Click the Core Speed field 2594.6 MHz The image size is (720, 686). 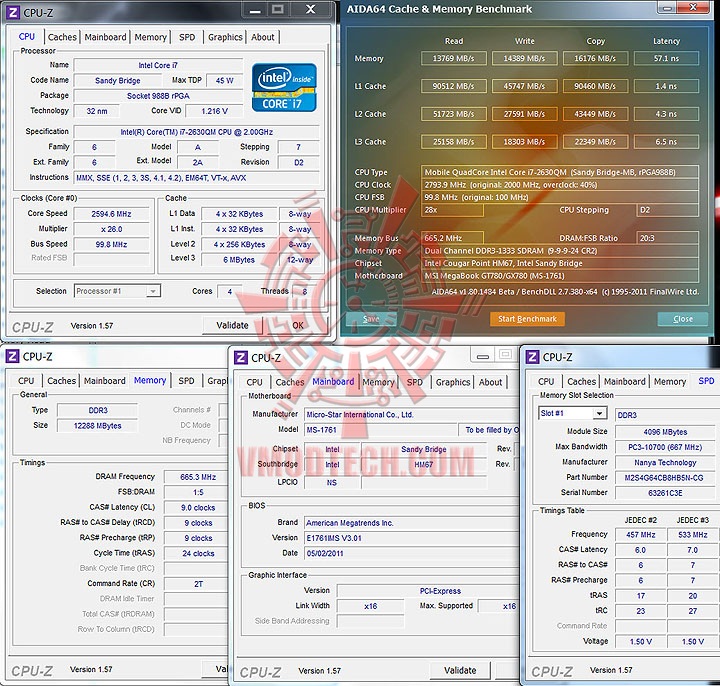[112, 214]
